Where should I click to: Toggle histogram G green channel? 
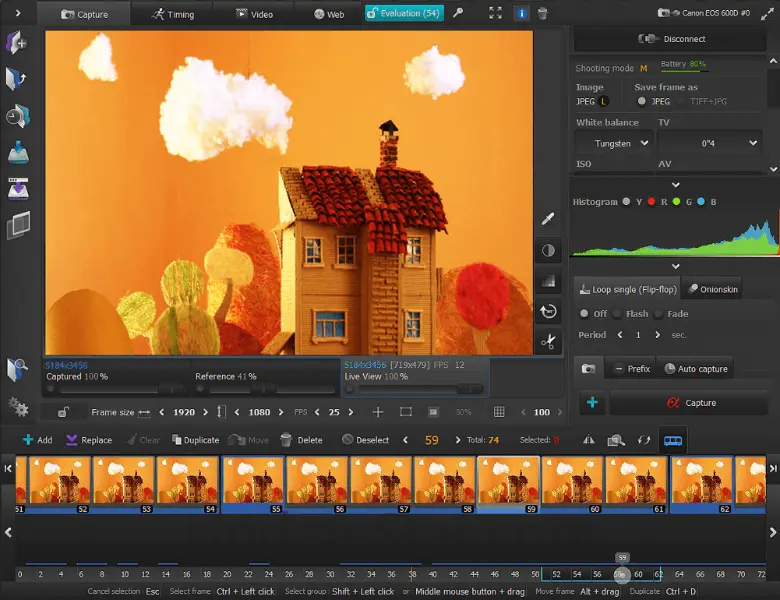(676, 201)
